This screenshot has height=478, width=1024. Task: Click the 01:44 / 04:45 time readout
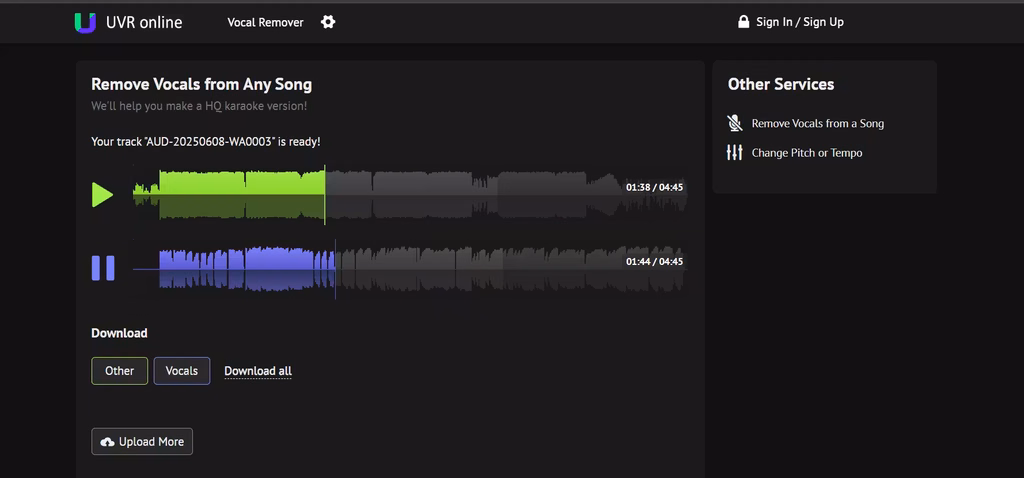point(654,262)
